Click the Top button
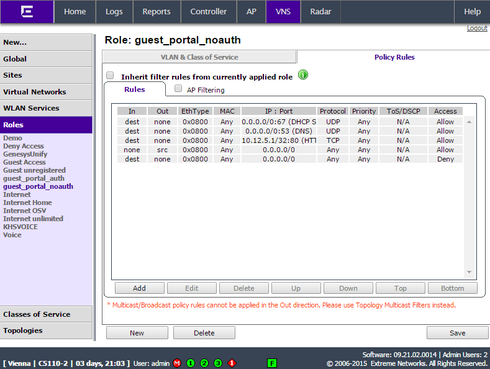 [400, 288]
